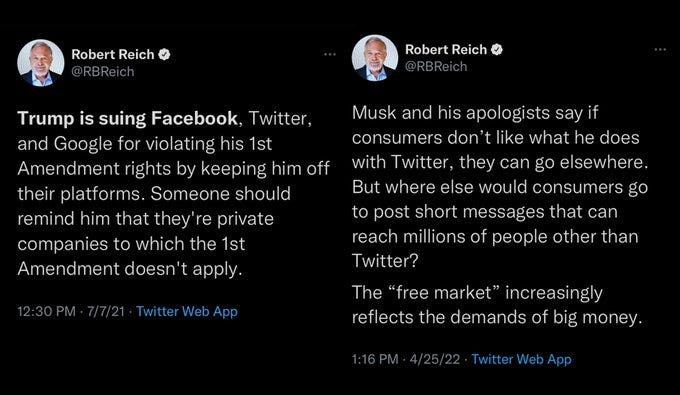Click the Twitter Web App link under the left tweet

tap(187, 311)
